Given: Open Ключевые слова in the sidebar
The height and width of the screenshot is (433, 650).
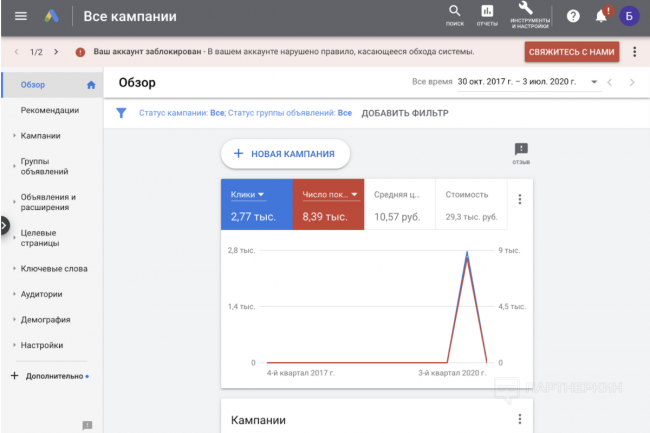Looking at the screenshot, I should pyautogui.click(x=54, y=268).
